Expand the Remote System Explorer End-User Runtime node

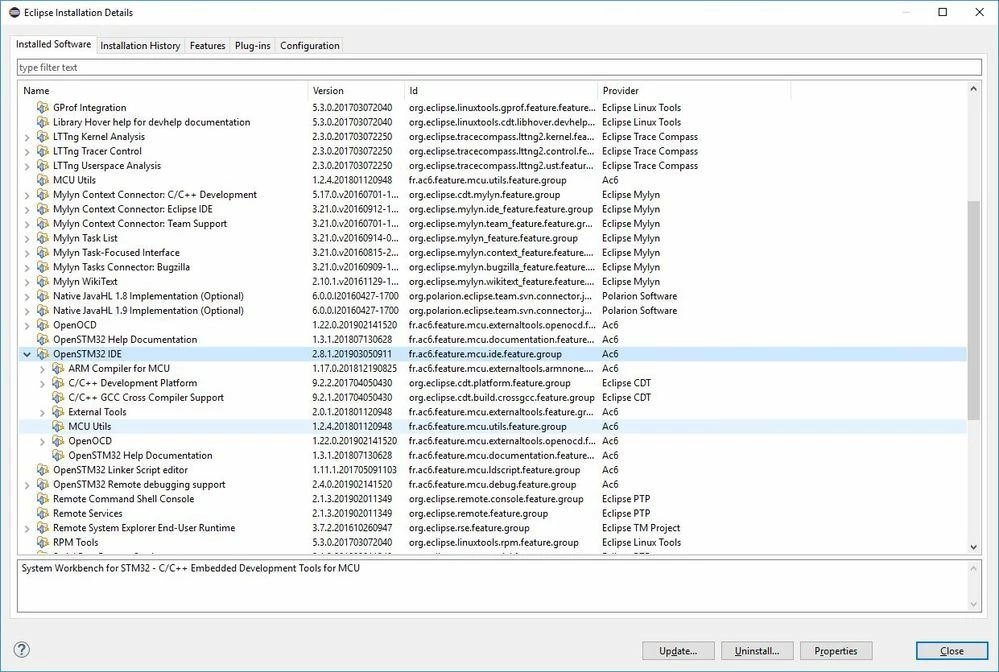click(x=27, y=529)
